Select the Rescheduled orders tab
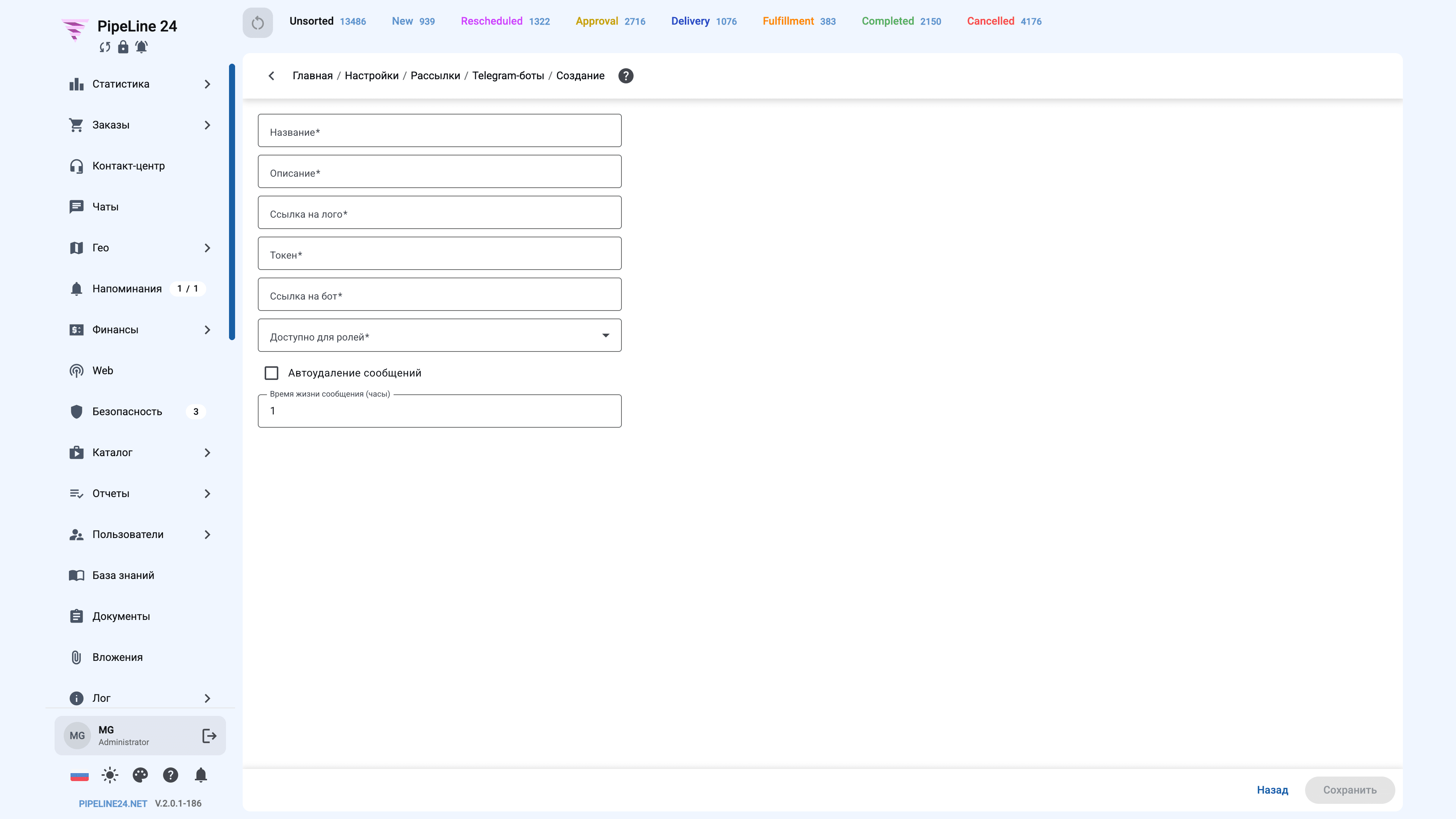 click(x=505, y=21)
